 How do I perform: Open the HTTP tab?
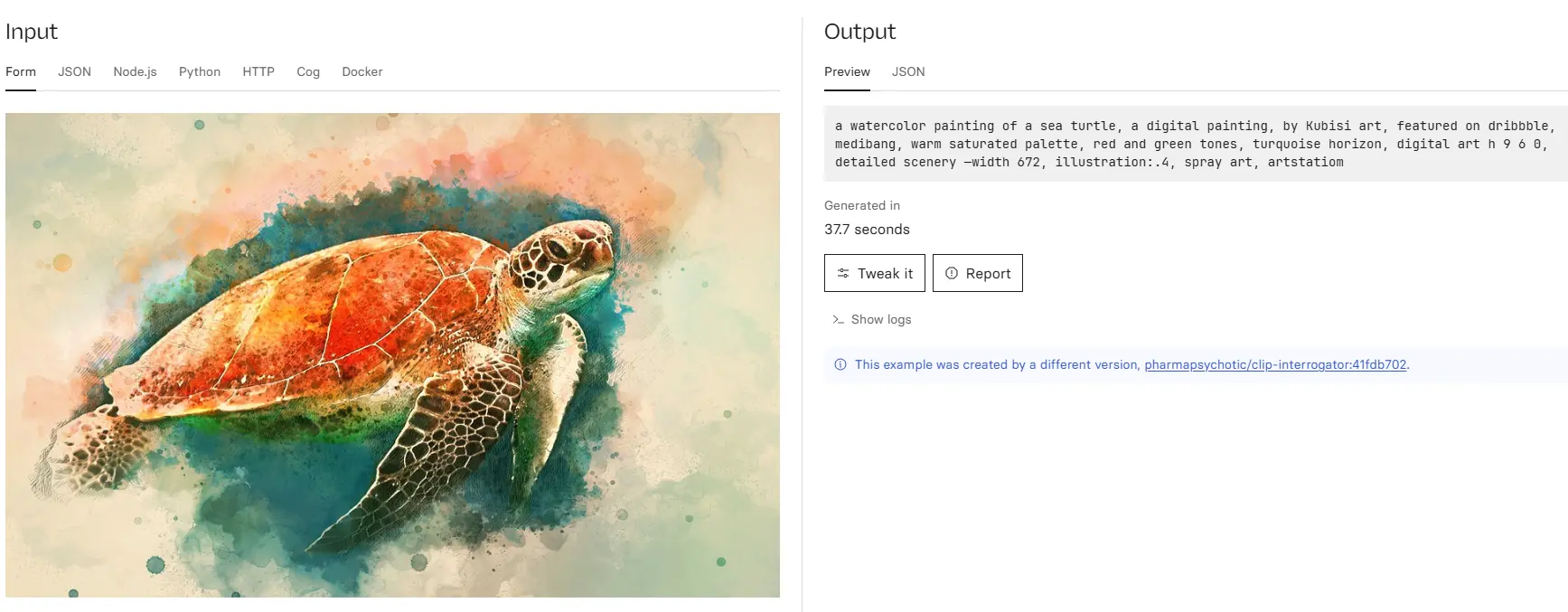(x=258, y=71)
